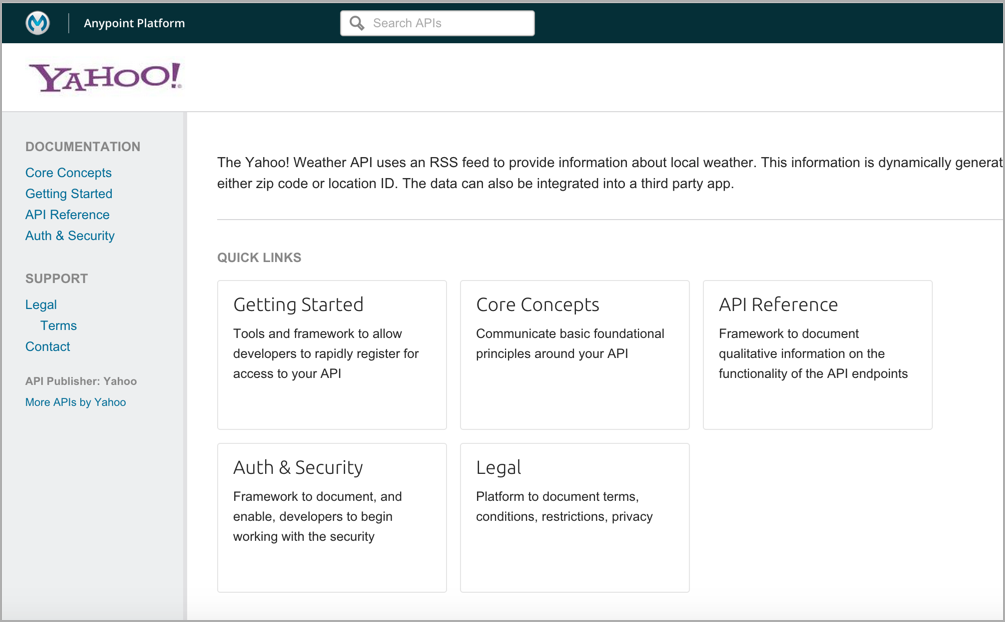Click the MuleSoft logo icon

[38, 23]
